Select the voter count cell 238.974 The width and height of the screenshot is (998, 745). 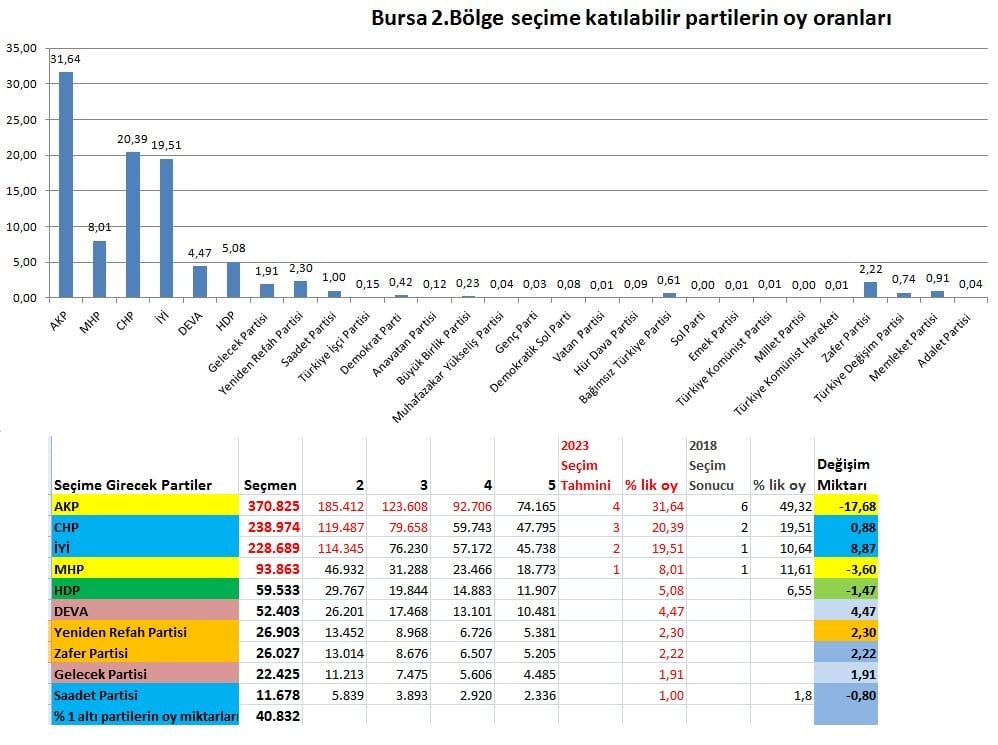pyautogui.click(x=271, y=527)
